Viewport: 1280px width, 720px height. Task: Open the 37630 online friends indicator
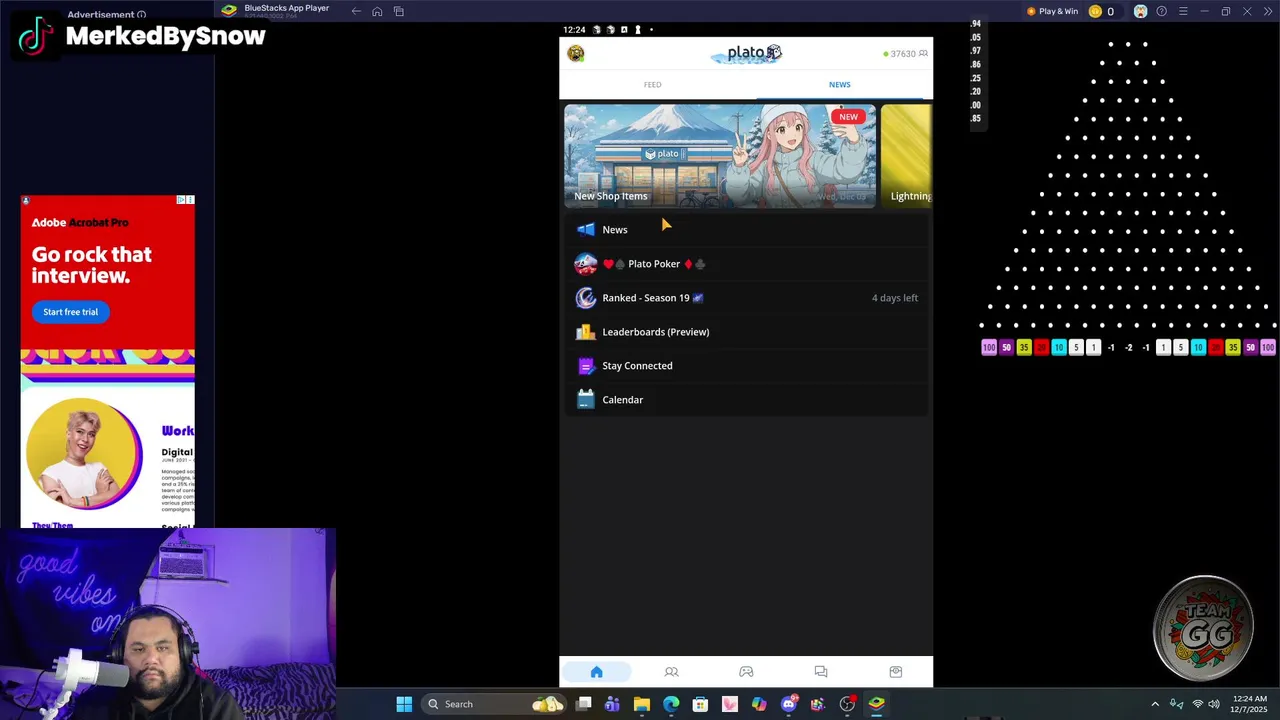click(905, 54)
